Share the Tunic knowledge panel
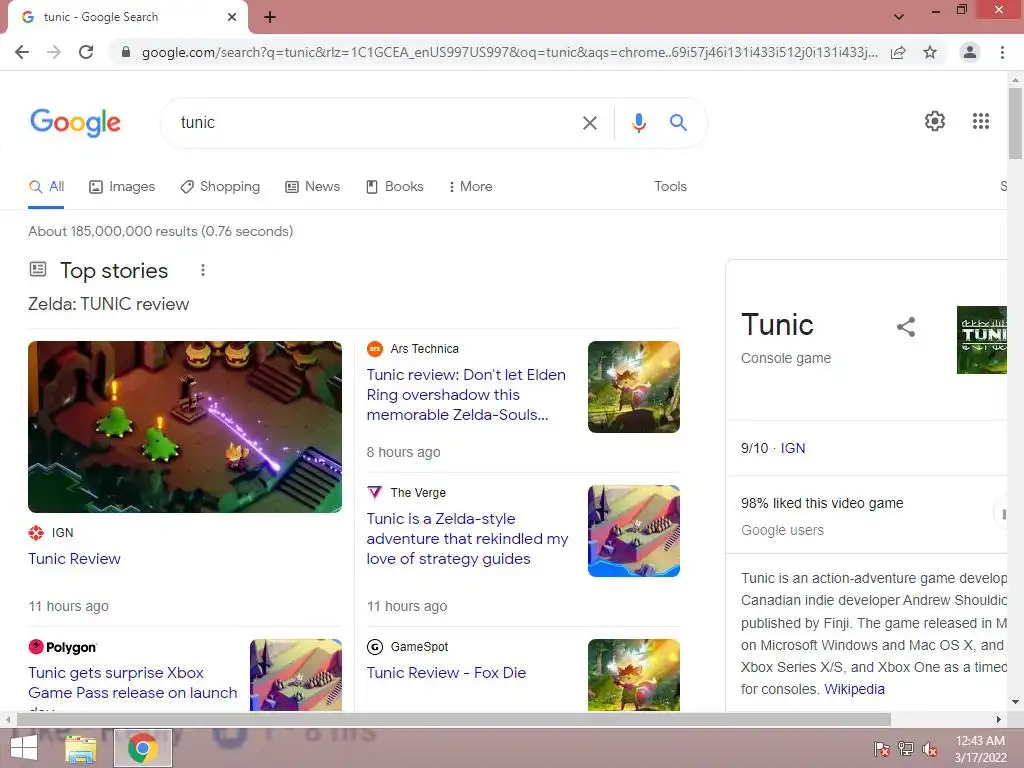 pos(906,327)
